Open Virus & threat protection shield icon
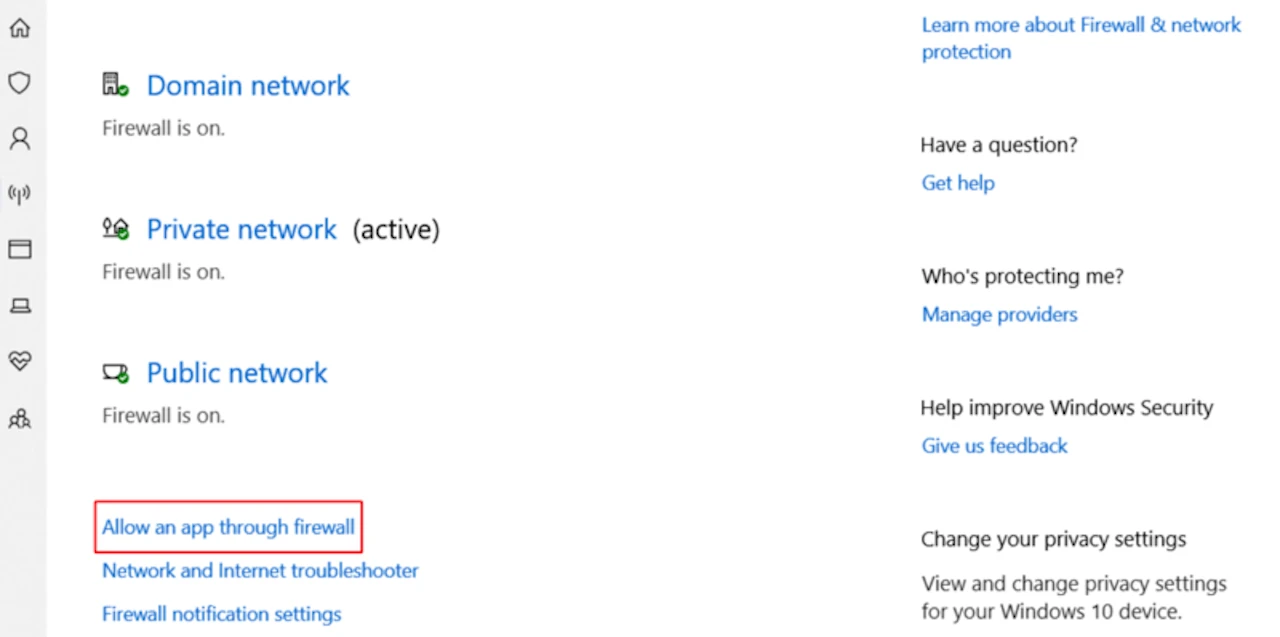This screenshot has height=637, width=1280. pyautogui.click(x=19, y=83)
